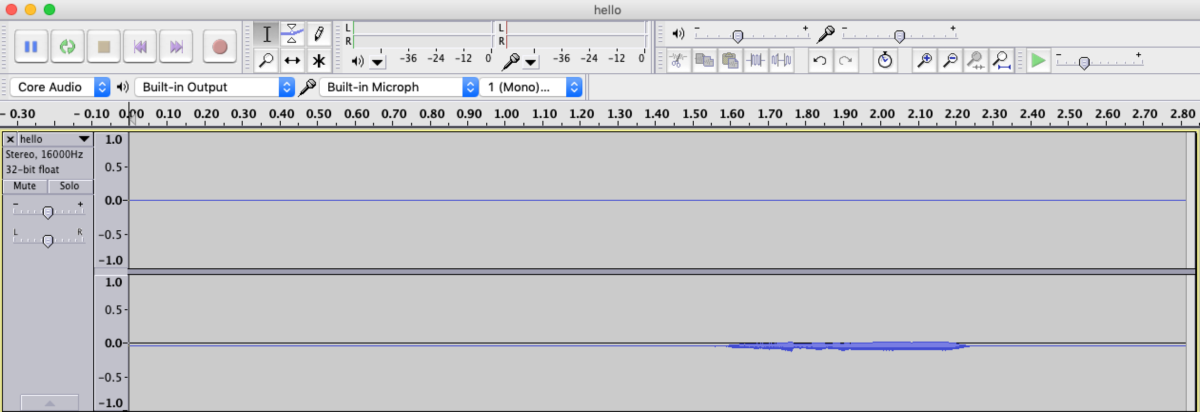Redo the last undone action
The image size is (1200, 412).
point(846,61)
